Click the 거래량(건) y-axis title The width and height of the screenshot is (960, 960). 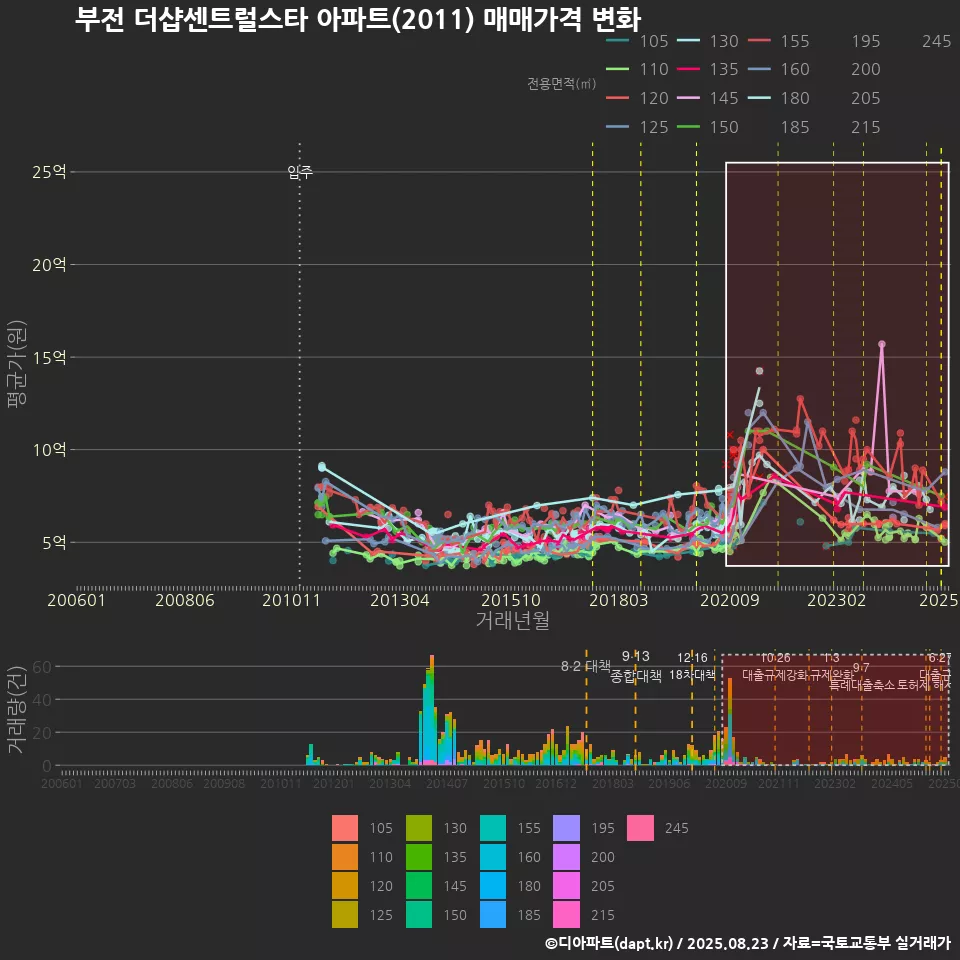coord(15,710)
